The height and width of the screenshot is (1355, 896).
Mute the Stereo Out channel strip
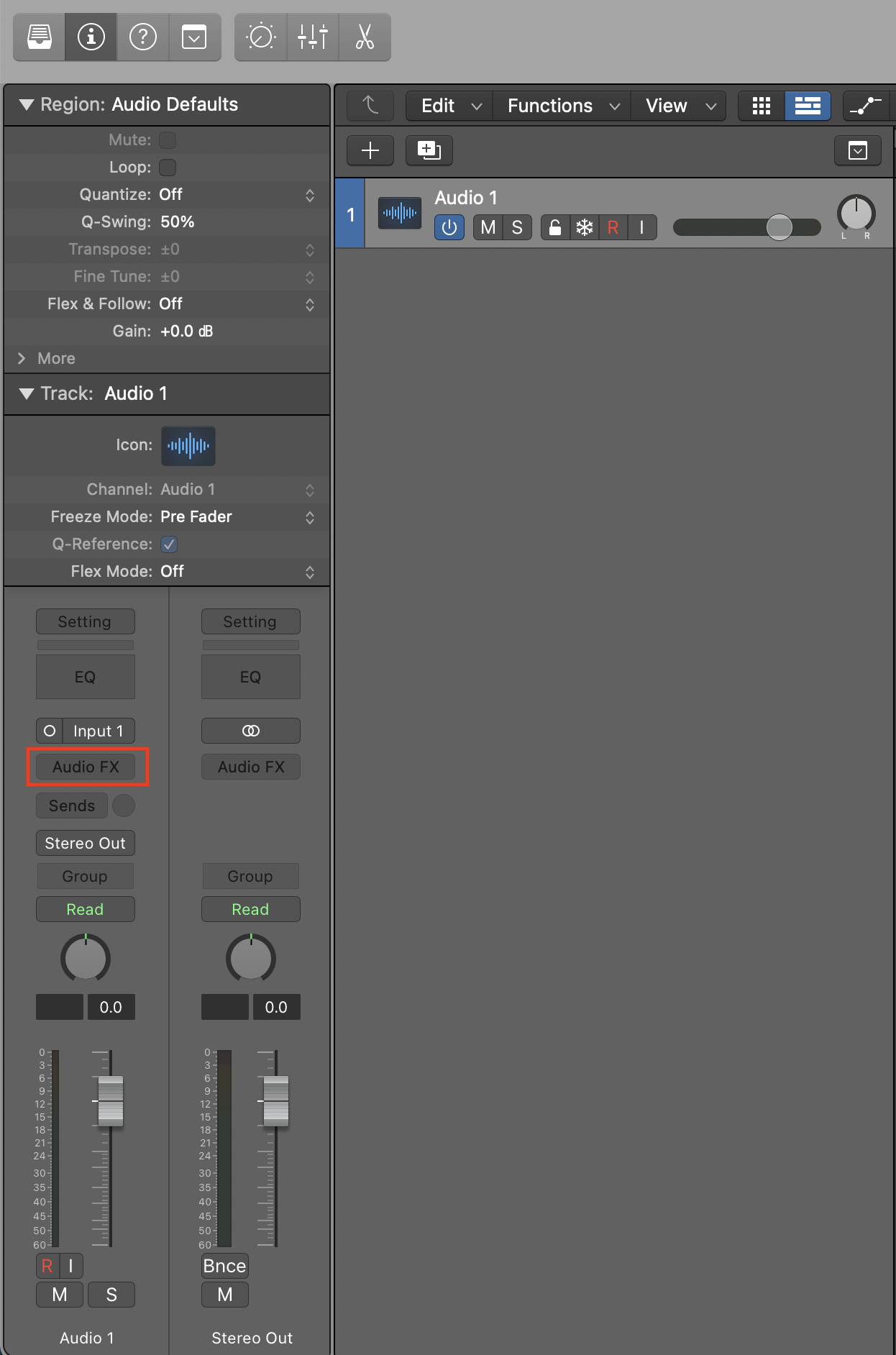pos(225,1295)
